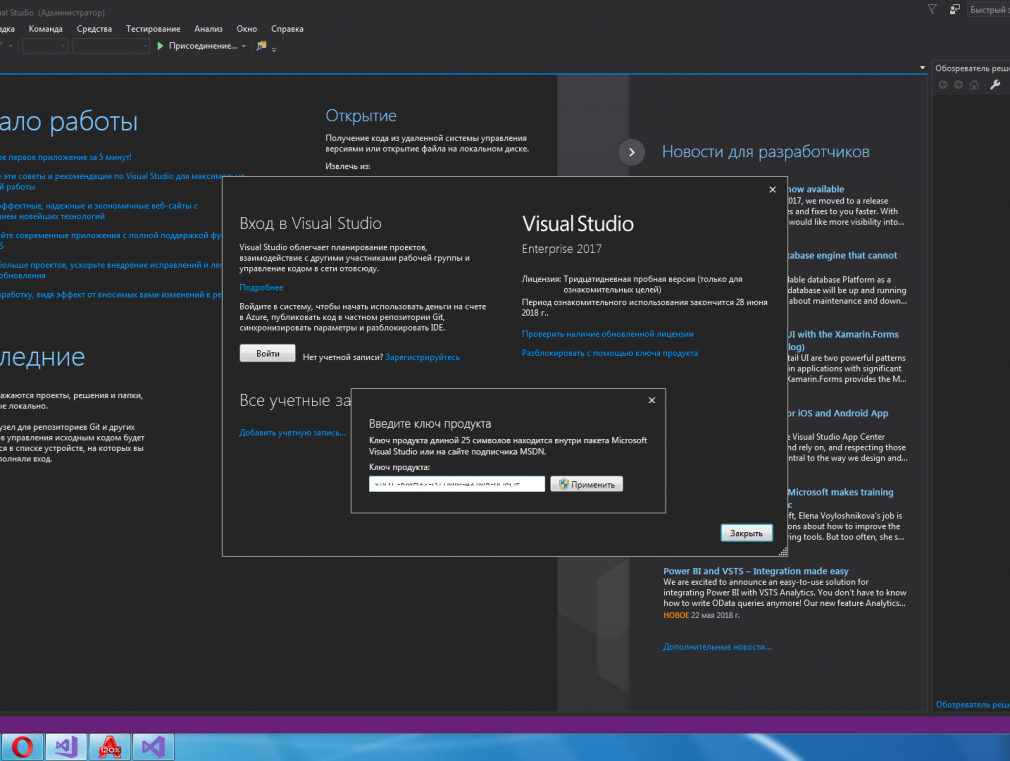The width and height of the screenshot is (1010, 761).
Task: Click the folder search toolbar icon
Action: (x=261, y=46)
